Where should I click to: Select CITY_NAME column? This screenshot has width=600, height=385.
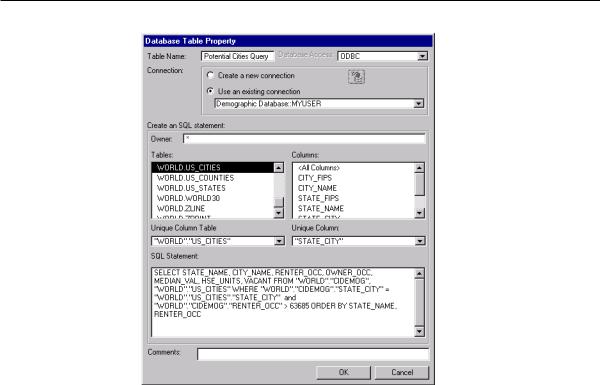pos(354,188)
